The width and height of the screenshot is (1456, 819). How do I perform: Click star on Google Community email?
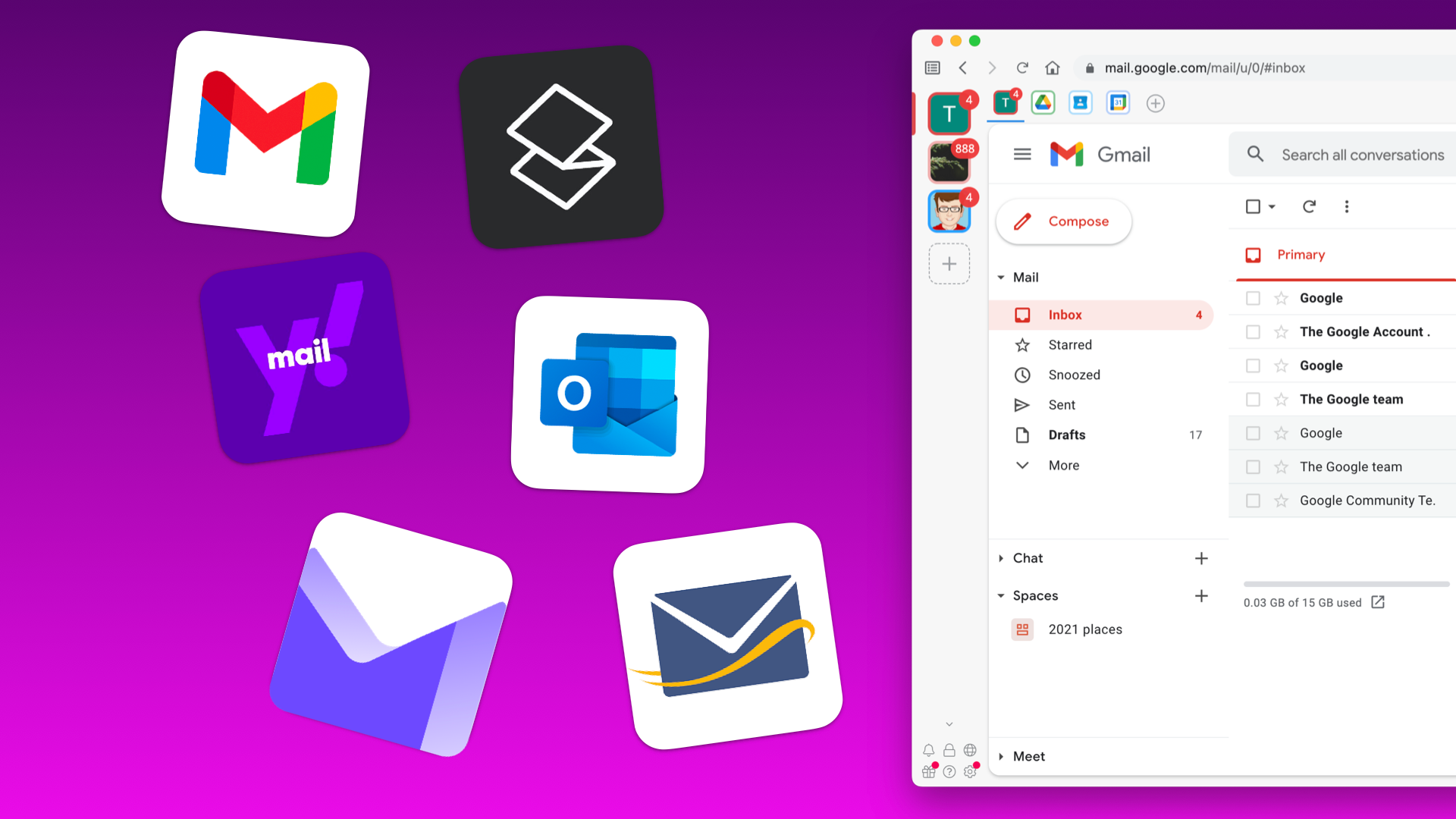click(x=1281, y=500)
